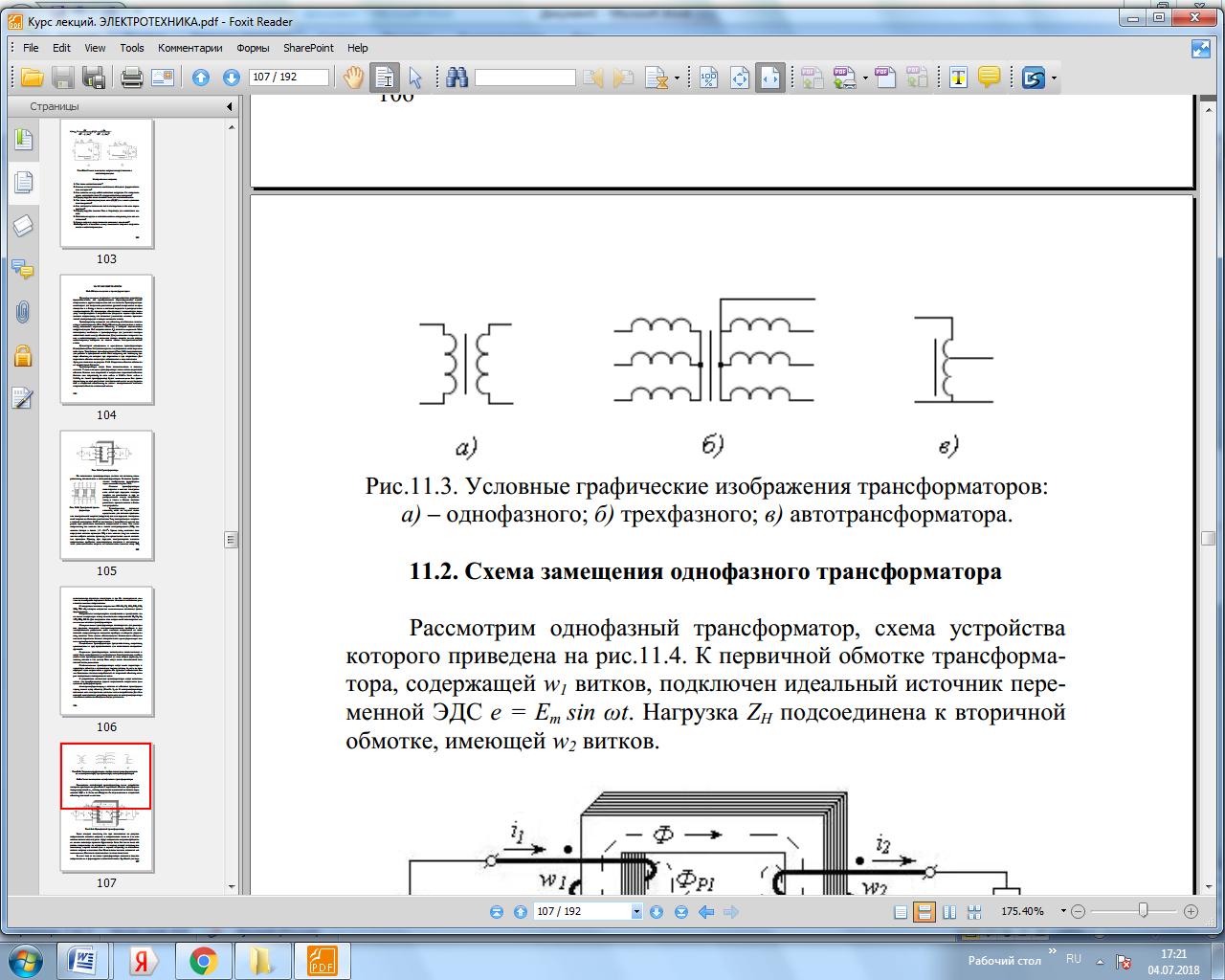Expand the find options dropdown arrow
Screen dimensions: 1225x980
tap(678, 78)
